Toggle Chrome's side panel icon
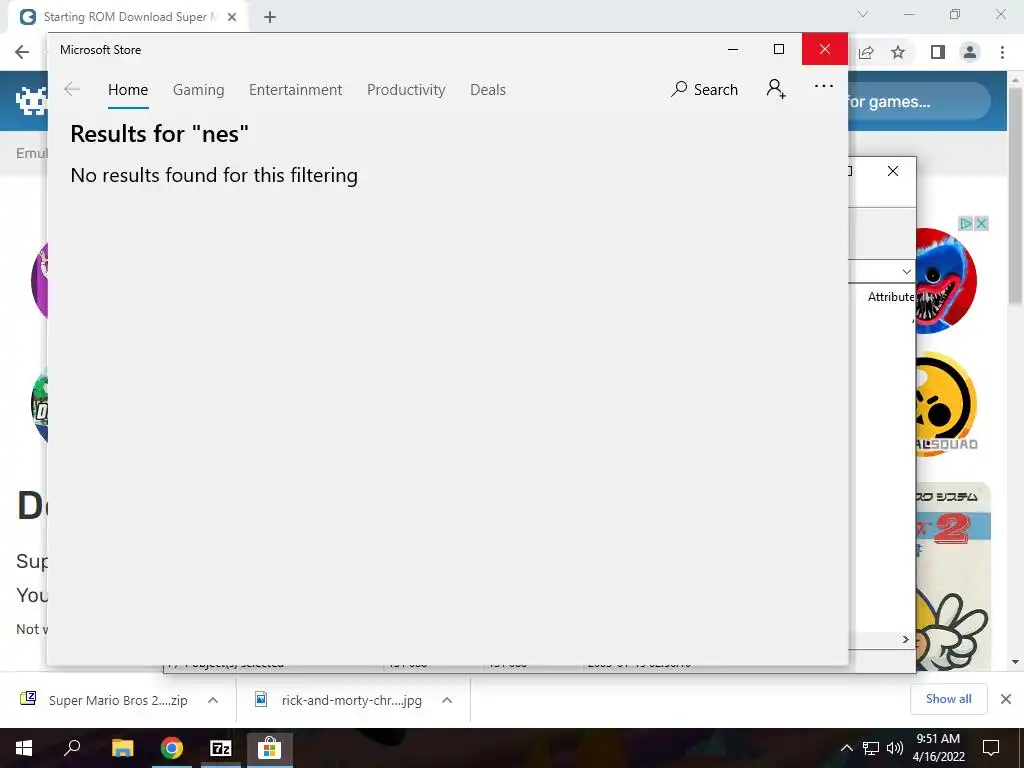 (x=938, y=52)
